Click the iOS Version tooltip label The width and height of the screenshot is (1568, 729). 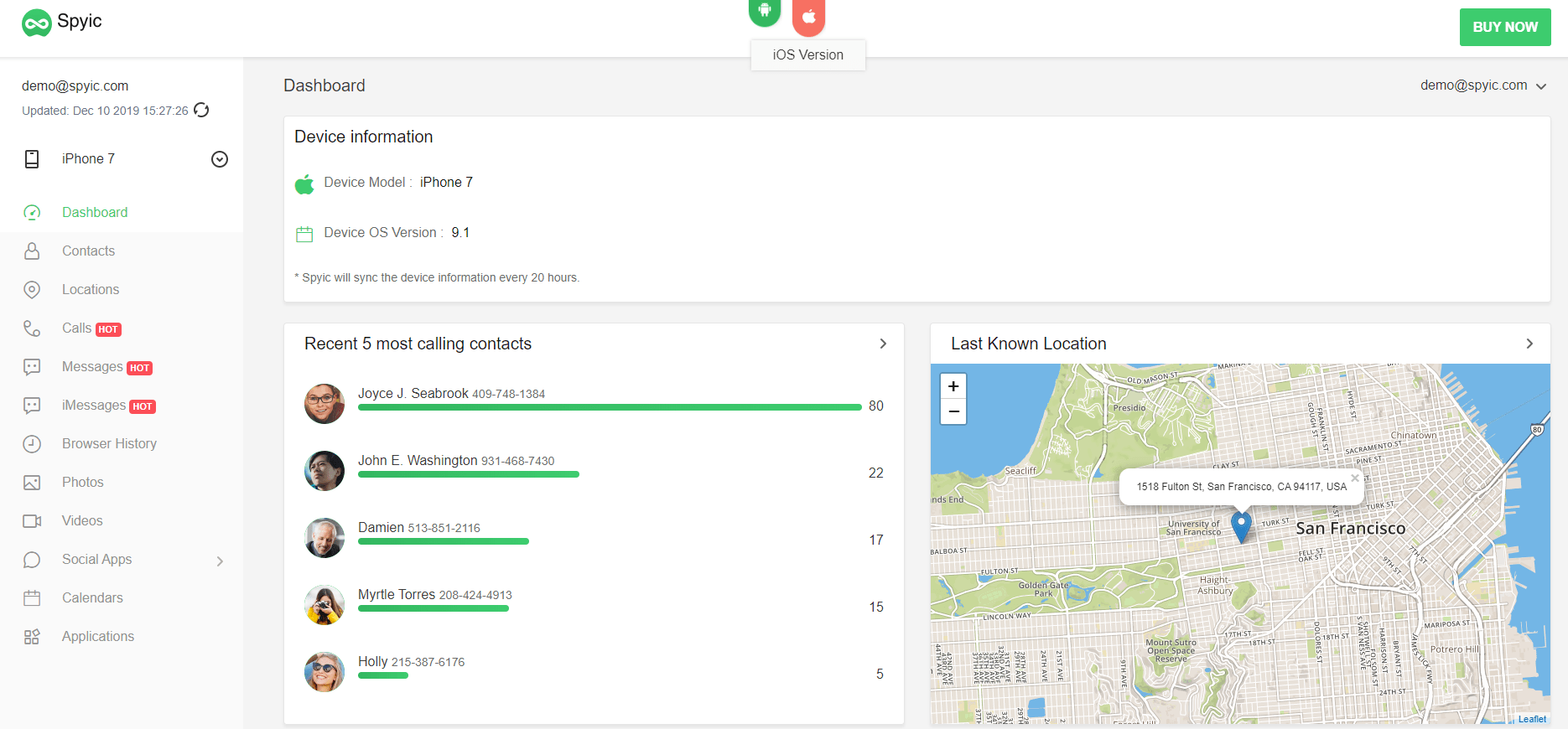point(808,55)
